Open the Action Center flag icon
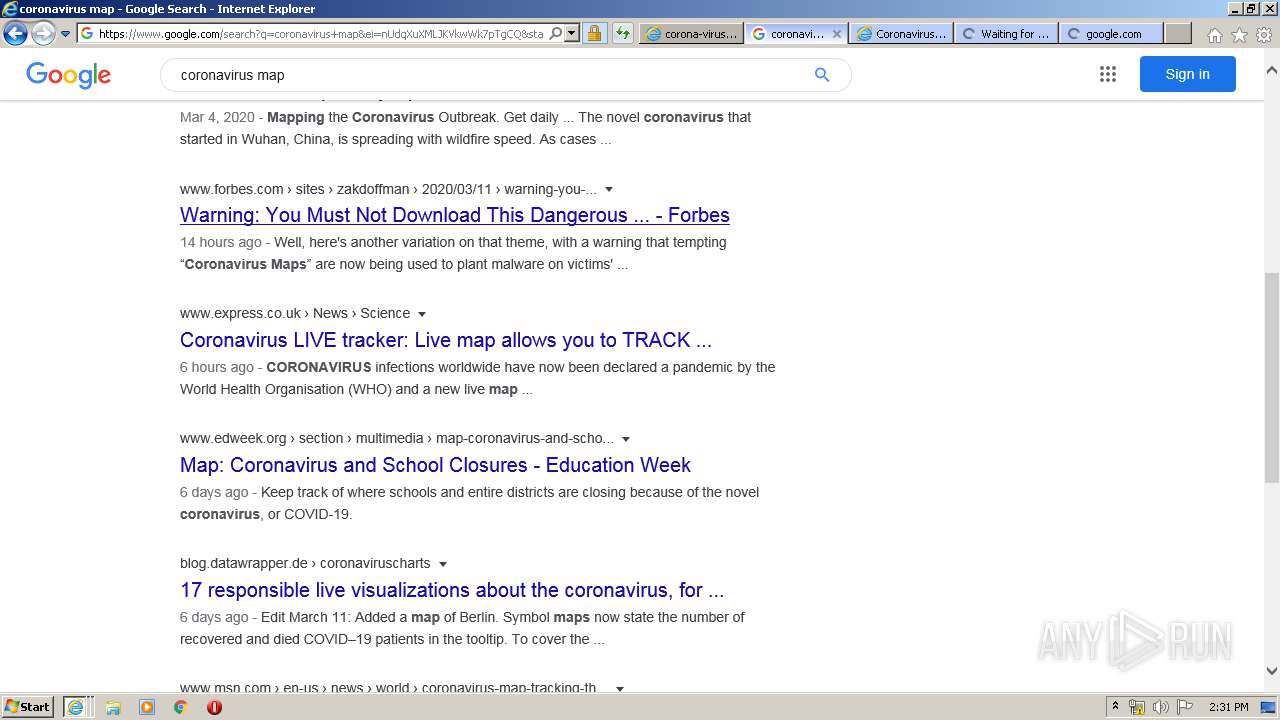Viewport: 1280px width, 720px height. (x=1184, y=707)
